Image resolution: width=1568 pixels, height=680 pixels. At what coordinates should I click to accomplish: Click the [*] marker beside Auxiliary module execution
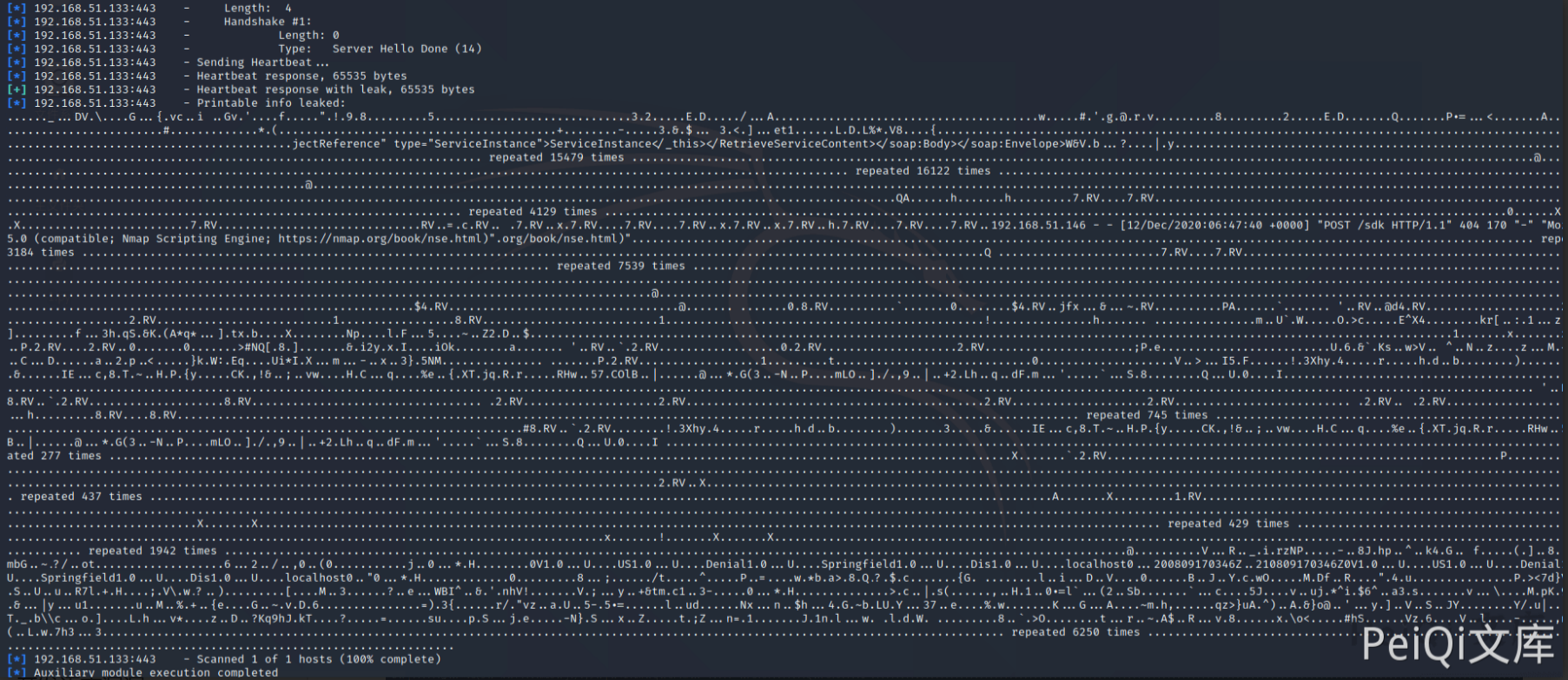click(17, 673)
